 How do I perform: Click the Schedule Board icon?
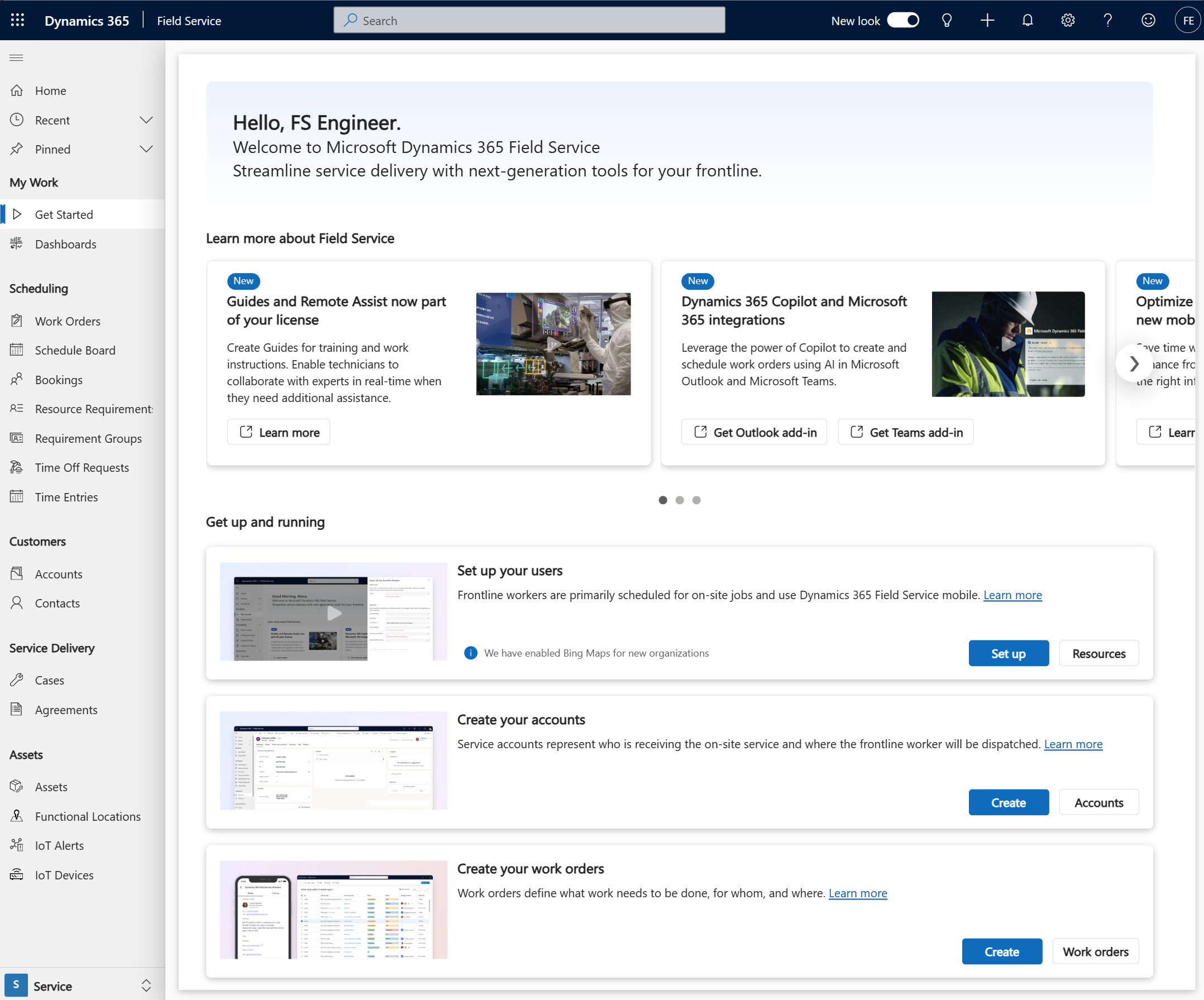tap(18, 350)
